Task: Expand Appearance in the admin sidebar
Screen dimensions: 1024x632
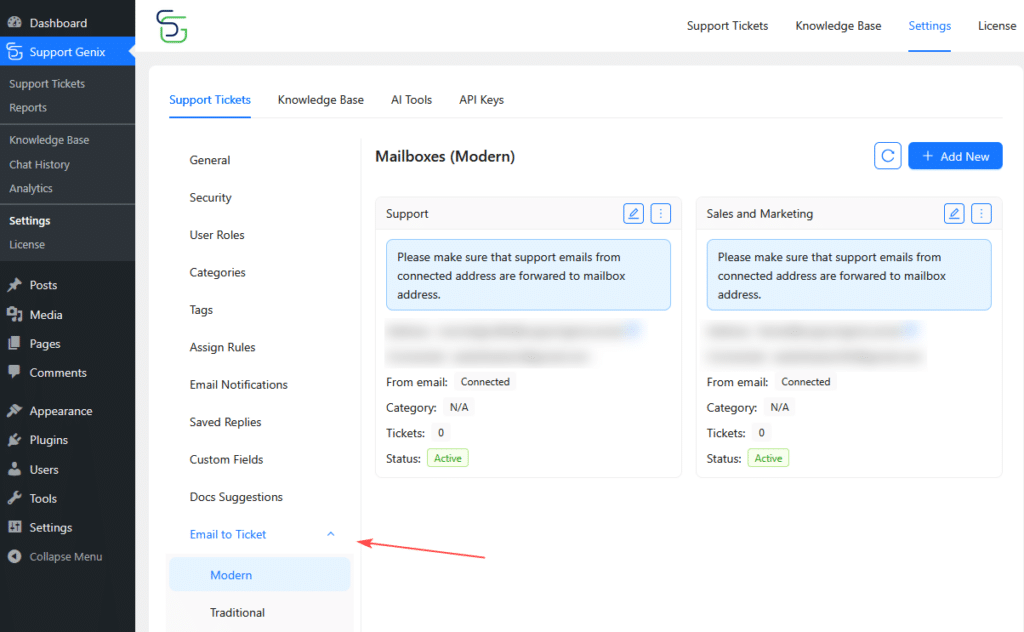Action: tap(62, 410)
